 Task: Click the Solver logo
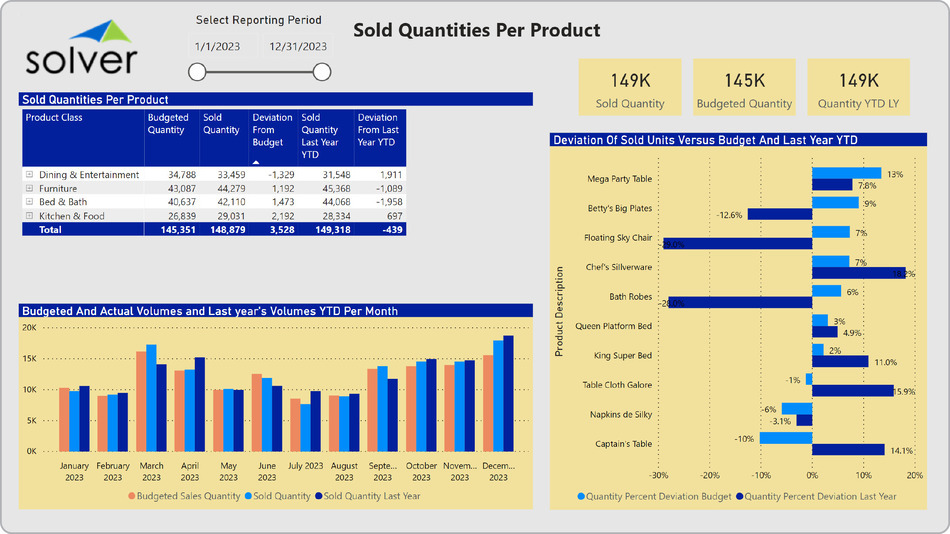pos(82,48)
